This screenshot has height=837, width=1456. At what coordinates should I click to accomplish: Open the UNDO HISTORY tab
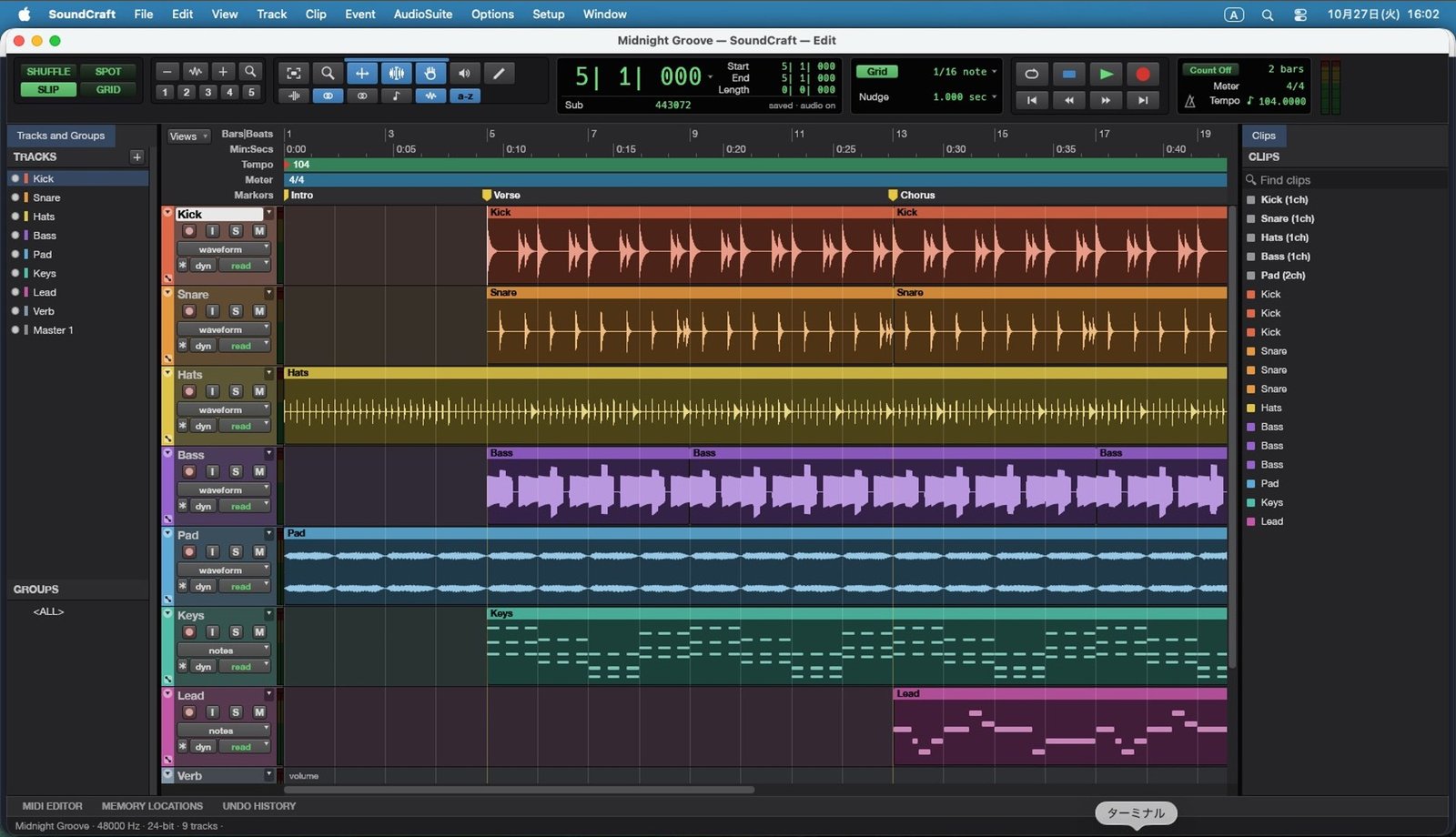[259, 806]
